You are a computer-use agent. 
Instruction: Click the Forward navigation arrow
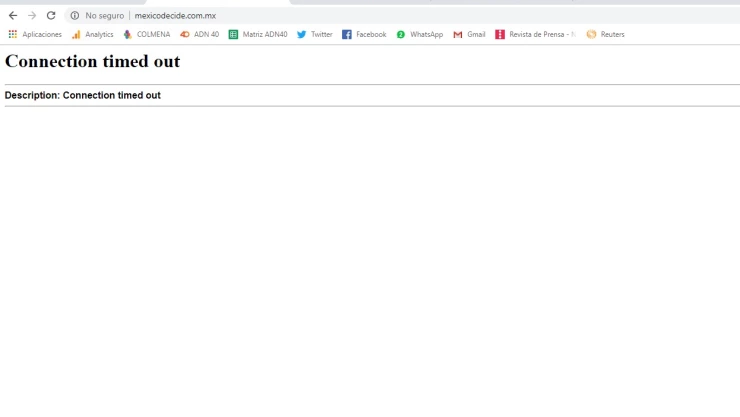tap(32, 16)
